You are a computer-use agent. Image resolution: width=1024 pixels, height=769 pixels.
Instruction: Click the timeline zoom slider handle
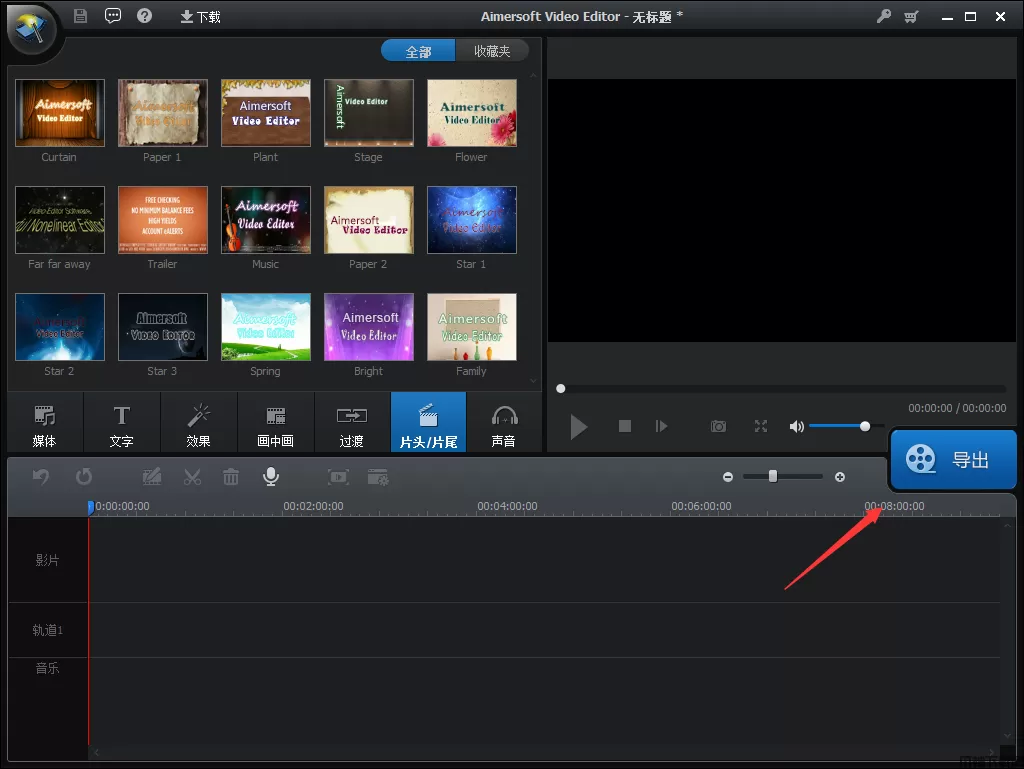point(773,477)
